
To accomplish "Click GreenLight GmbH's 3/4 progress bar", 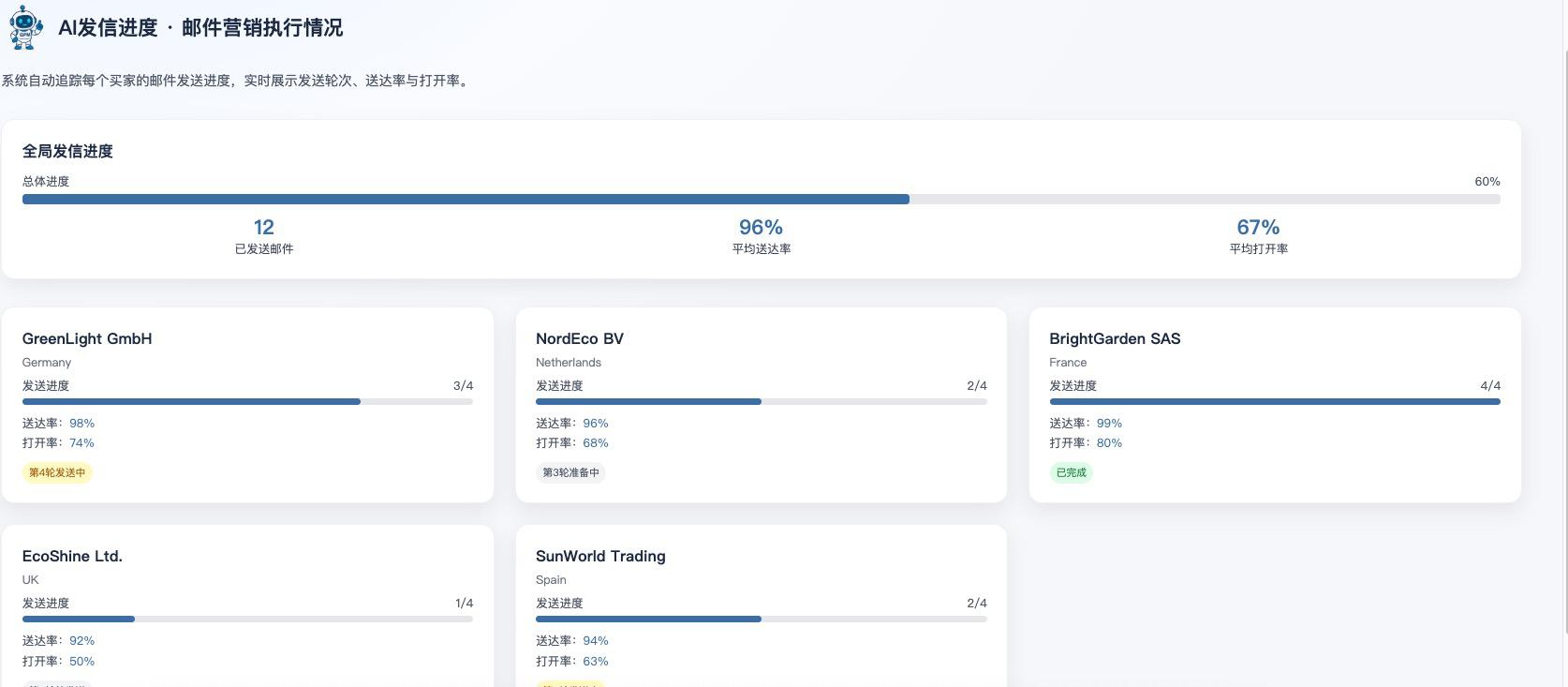I will click(247, 402).
